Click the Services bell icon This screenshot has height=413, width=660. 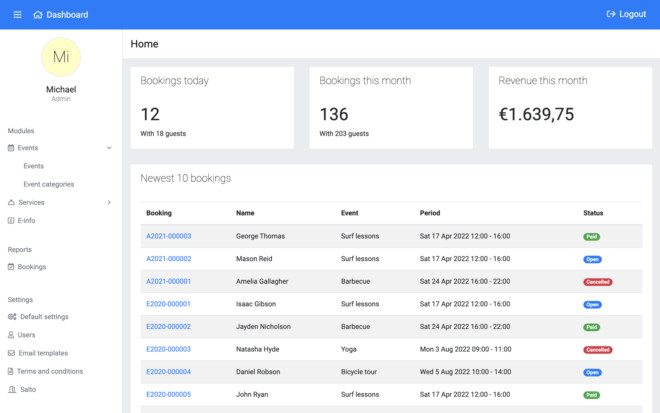point(11,203)
